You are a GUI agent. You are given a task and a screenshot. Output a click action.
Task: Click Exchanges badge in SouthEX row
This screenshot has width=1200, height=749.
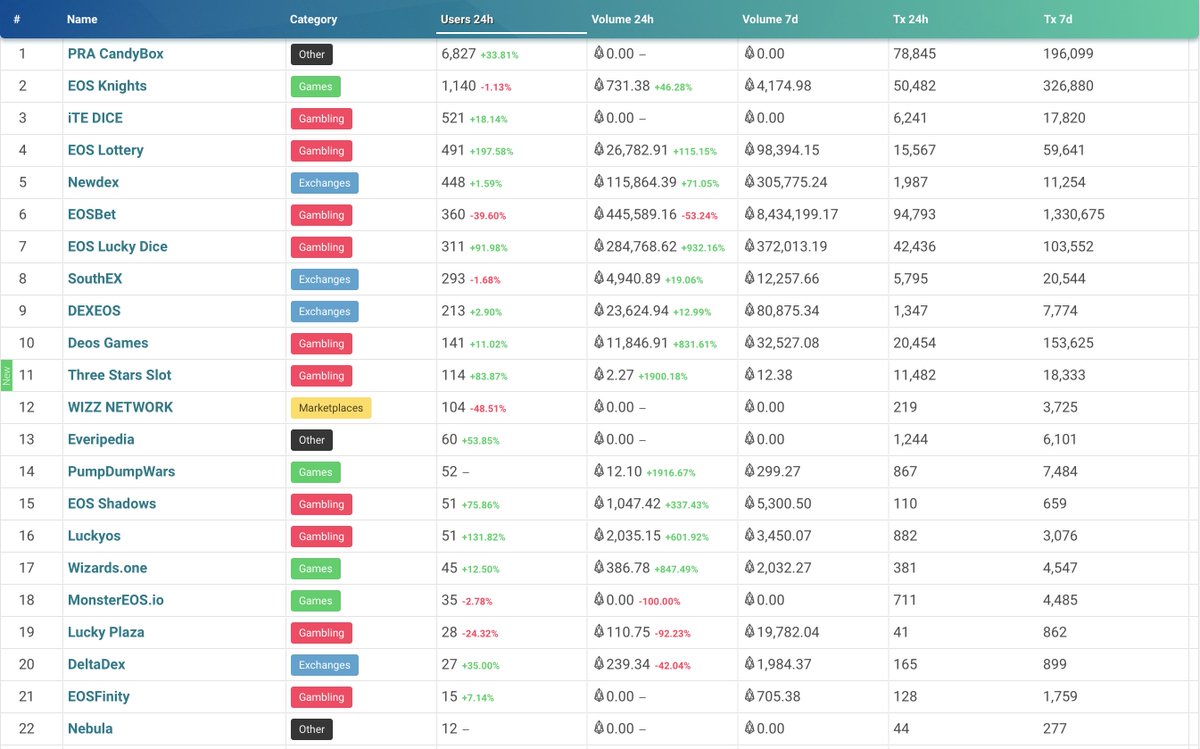point(324,279)
